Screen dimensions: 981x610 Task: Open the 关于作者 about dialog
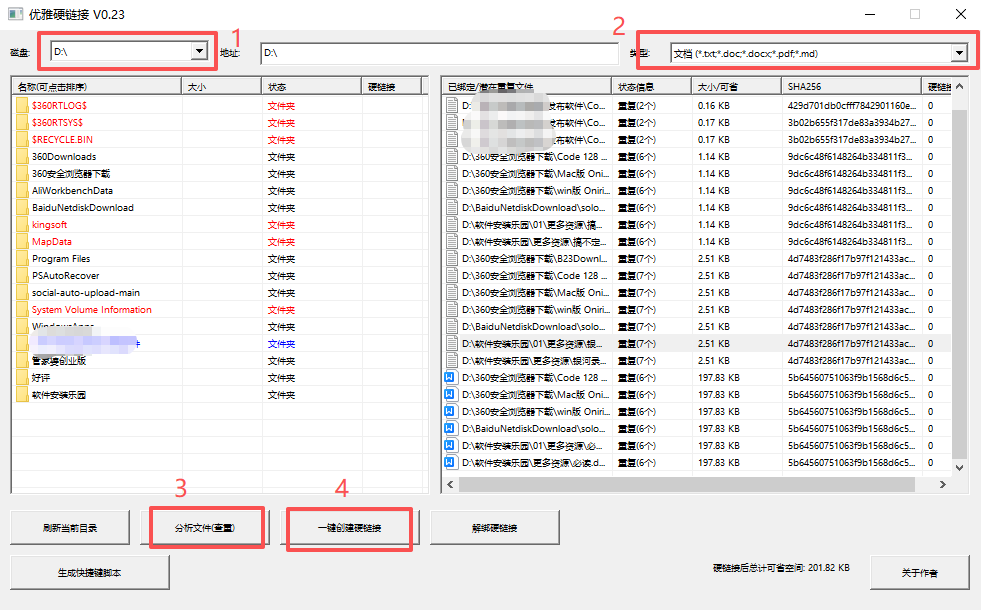coord(919,573)
